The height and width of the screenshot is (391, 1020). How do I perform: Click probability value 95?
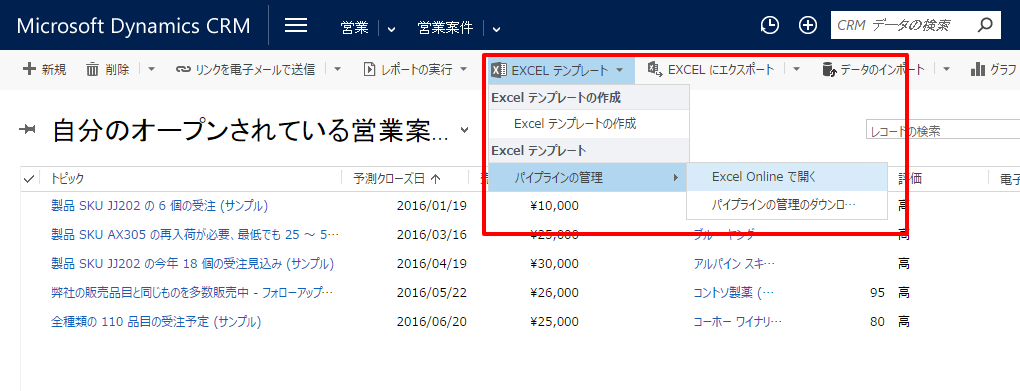(877, 293)
